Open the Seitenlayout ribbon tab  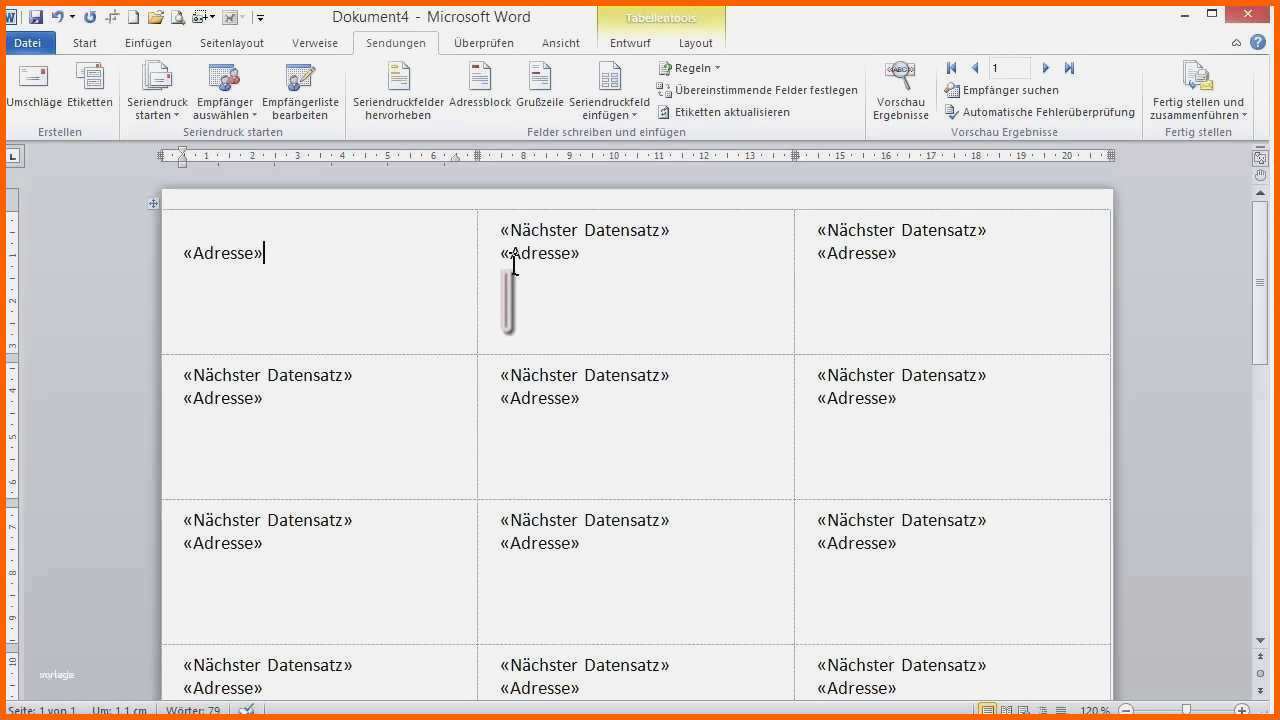coord(232,43)
